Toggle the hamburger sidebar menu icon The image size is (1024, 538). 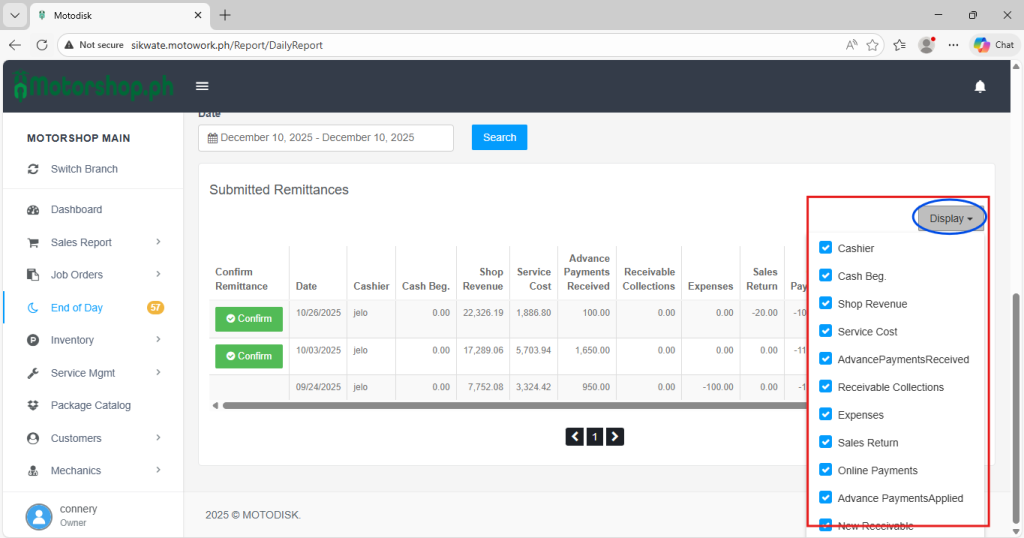coord(202,87)
